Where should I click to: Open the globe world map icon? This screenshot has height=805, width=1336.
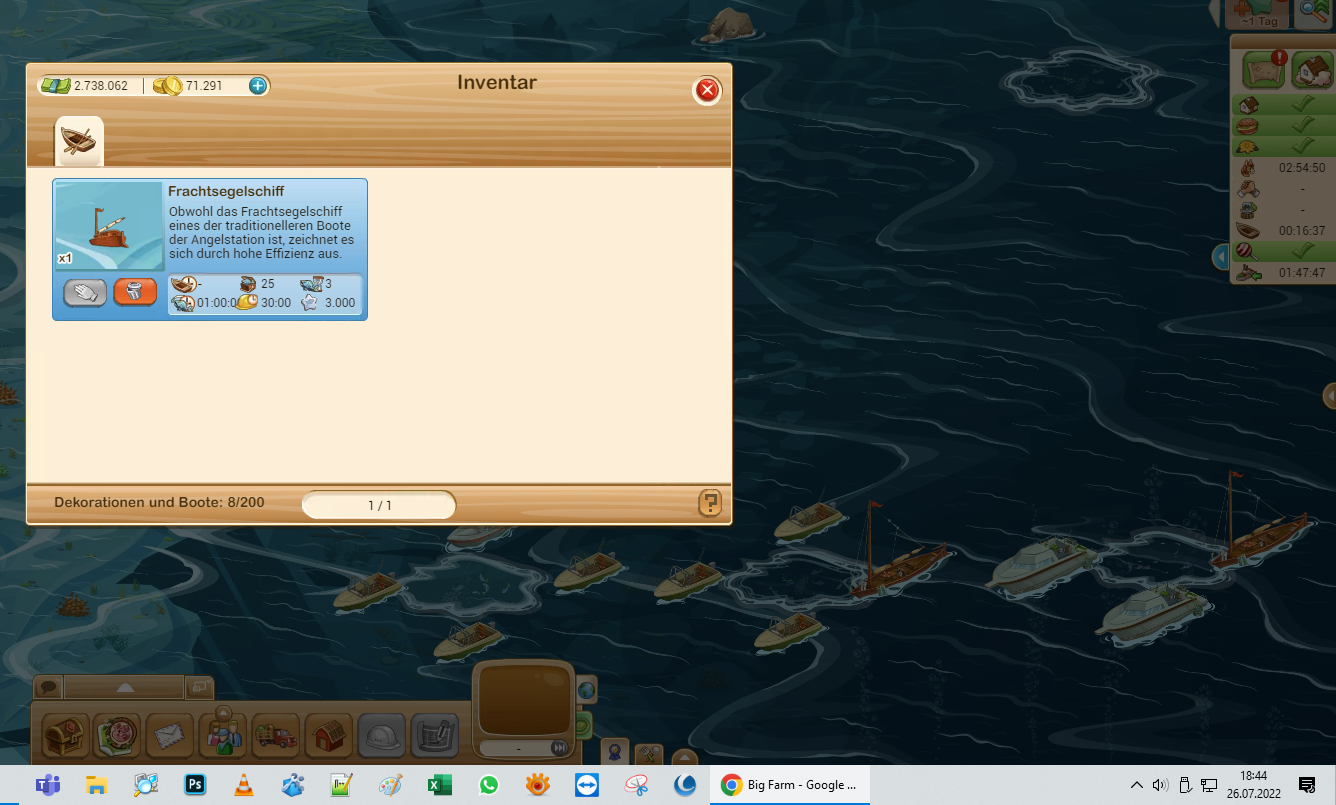point(585,690)
